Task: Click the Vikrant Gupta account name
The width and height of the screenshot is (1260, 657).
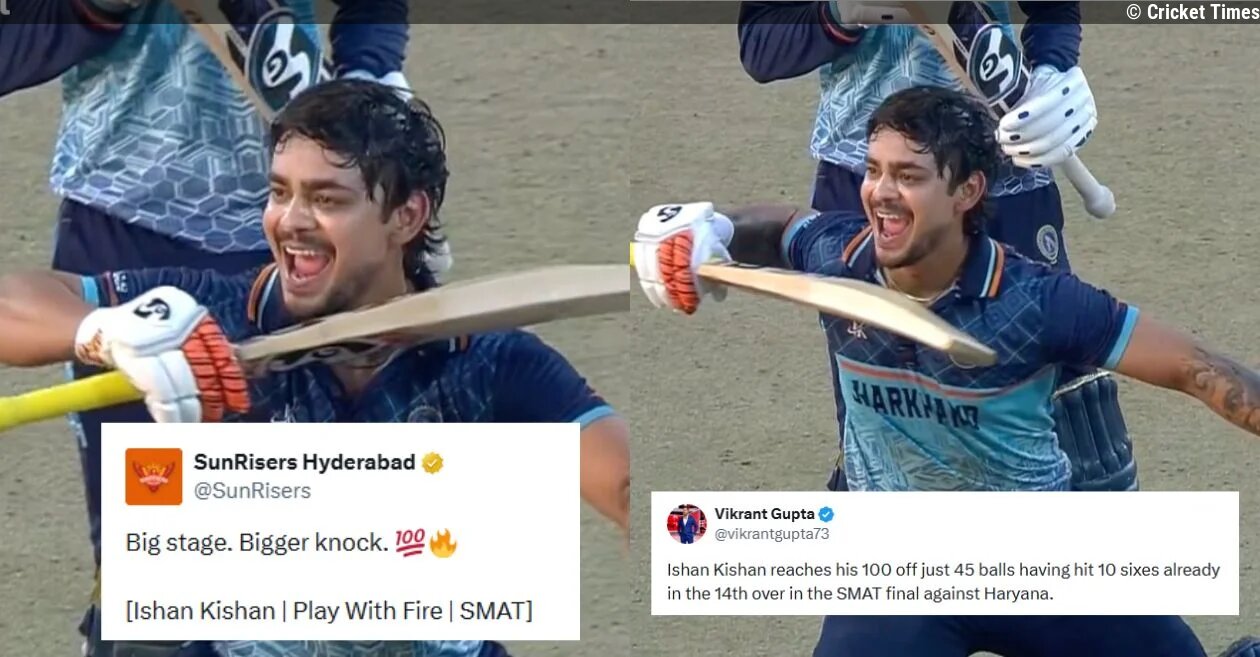Action: click(764, 514)
